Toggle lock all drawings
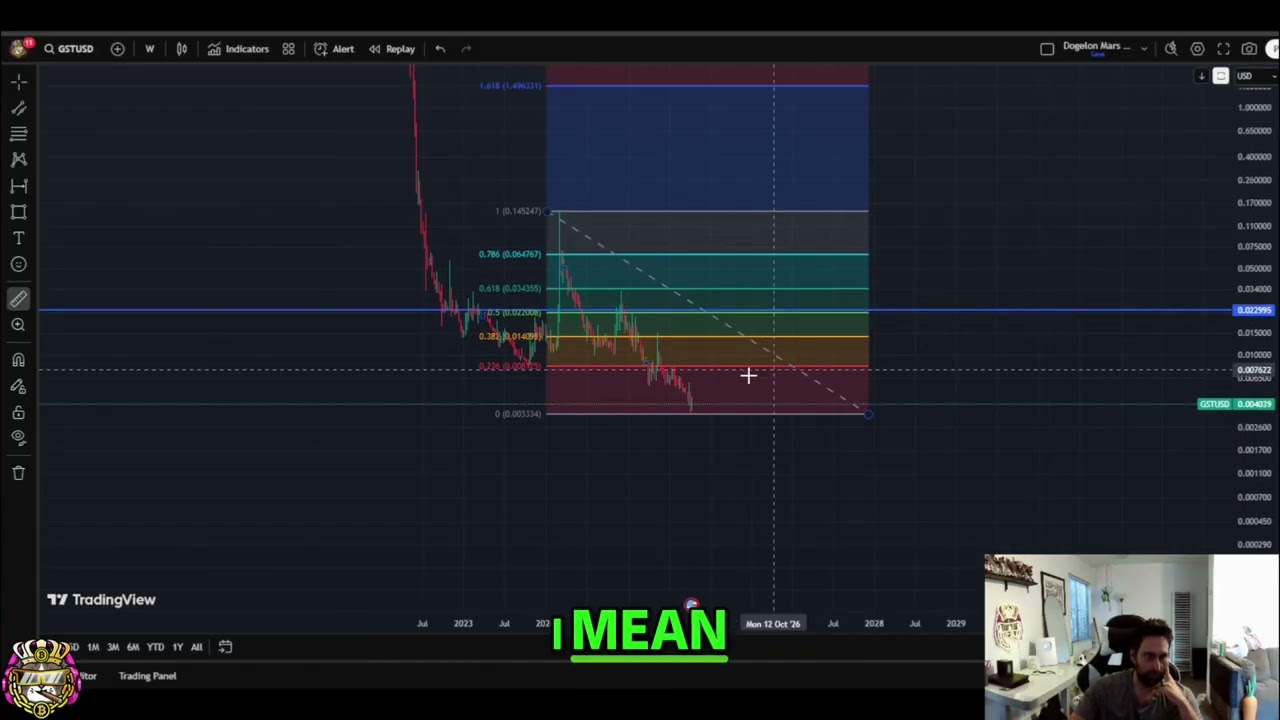Screen dimensions: 1280x720 tap(18, 412)
